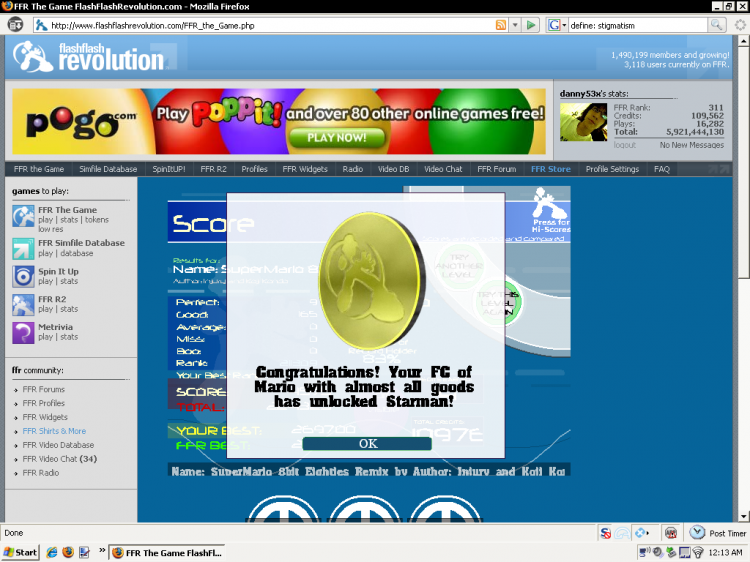This screenshot has height=562, width=750.
Task: Click PLAY NOW! in the Pogo banner
Action: 337,138
